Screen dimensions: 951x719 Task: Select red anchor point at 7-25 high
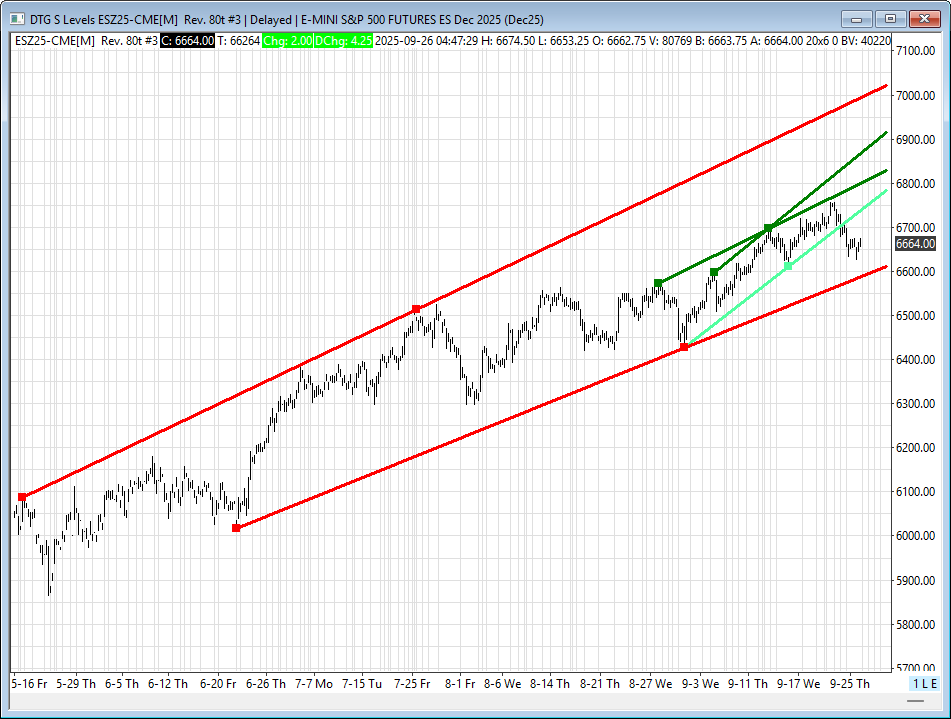416,309
